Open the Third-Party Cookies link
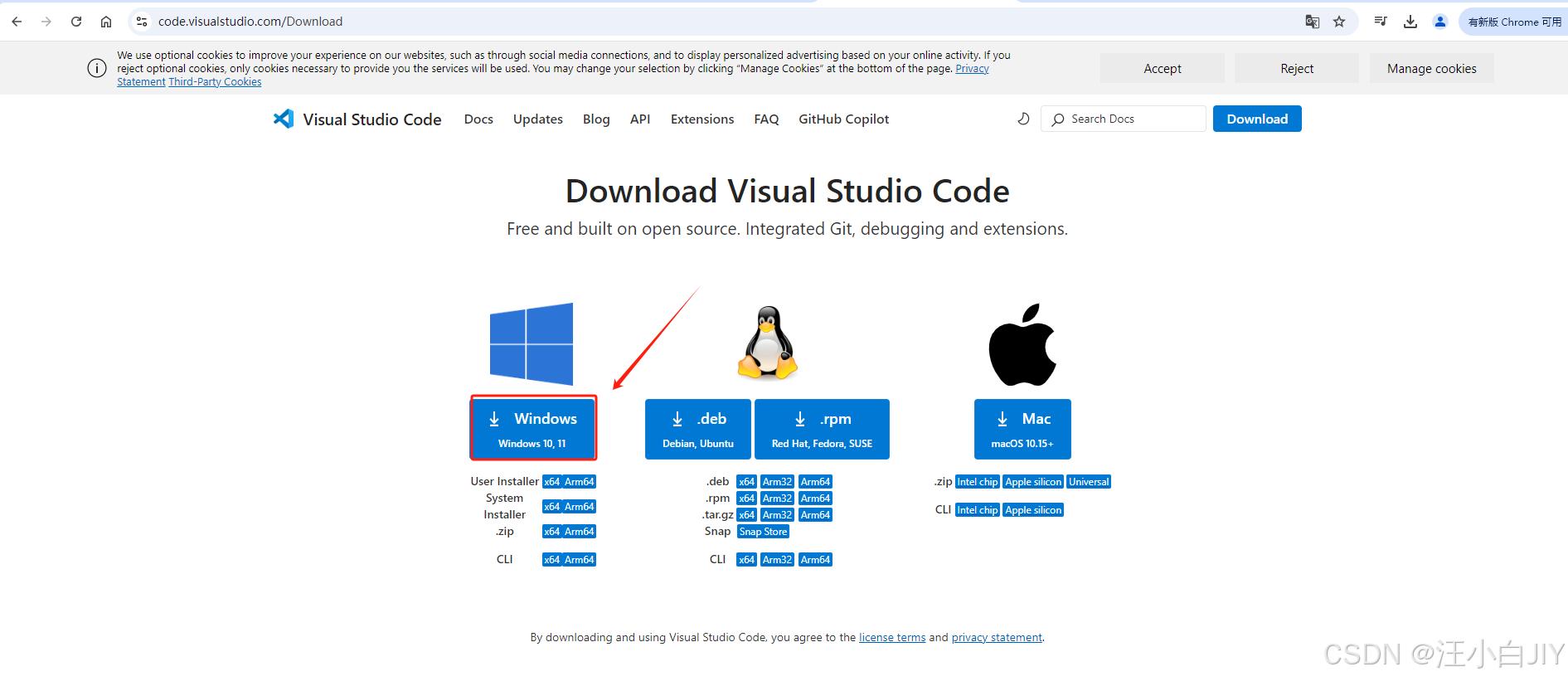The height and width of the screenshot is (681, 1568). click(215, 81)
